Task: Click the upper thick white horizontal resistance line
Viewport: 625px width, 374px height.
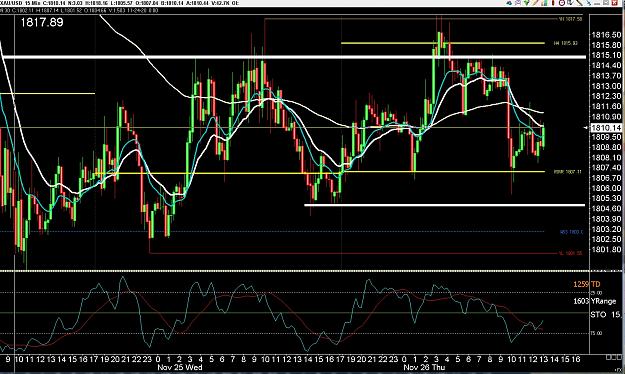Action: click(x=294, y=57)
